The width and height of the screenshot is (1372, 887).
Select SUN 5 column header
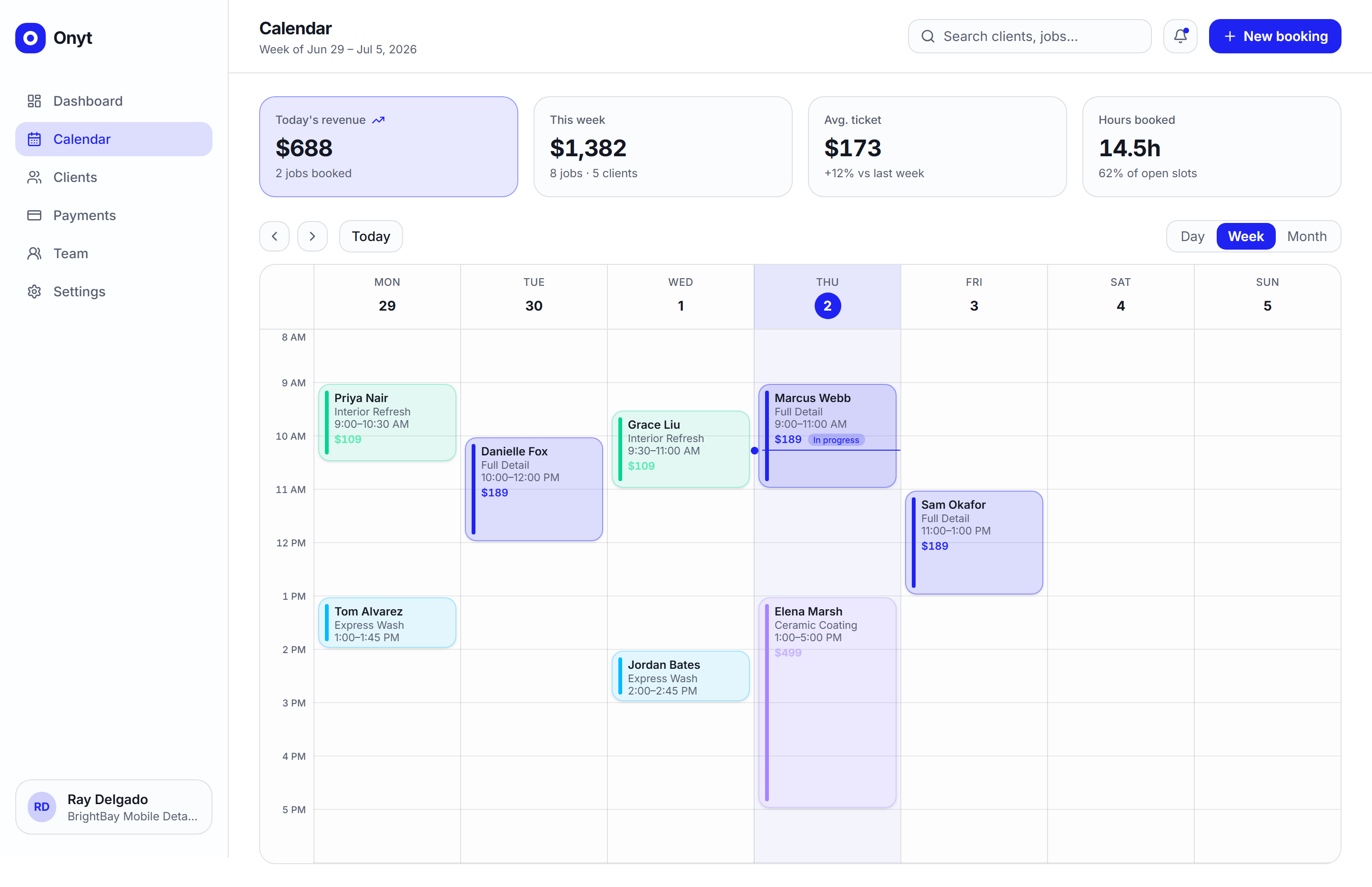click(x=1267, y=297)
